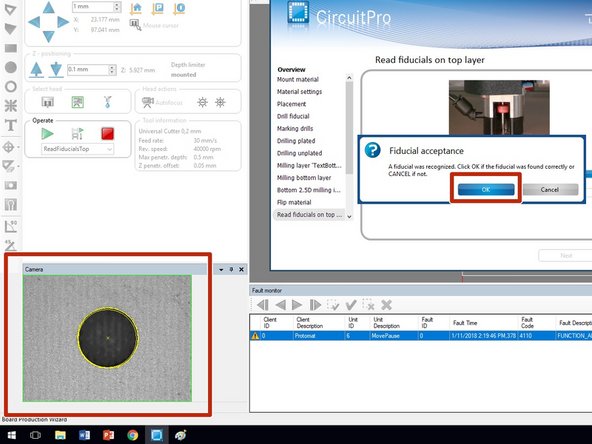Send the head to the home position

(136, 9)
